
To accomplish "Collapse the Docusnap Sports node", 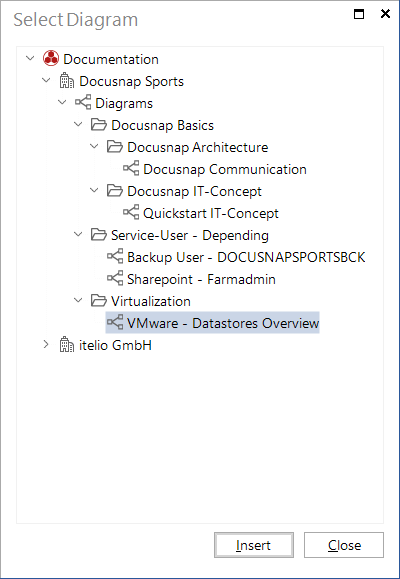I will point(46,80).
